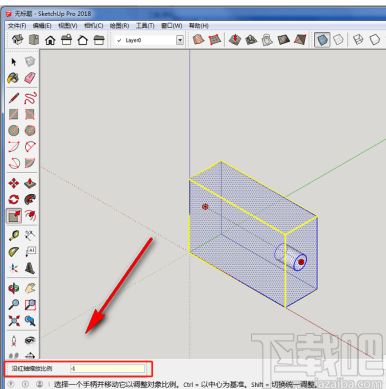This screenshot has height=389, width=386.
Task: Click the Zoom Extents tool
Action: (x=14, y=321)
